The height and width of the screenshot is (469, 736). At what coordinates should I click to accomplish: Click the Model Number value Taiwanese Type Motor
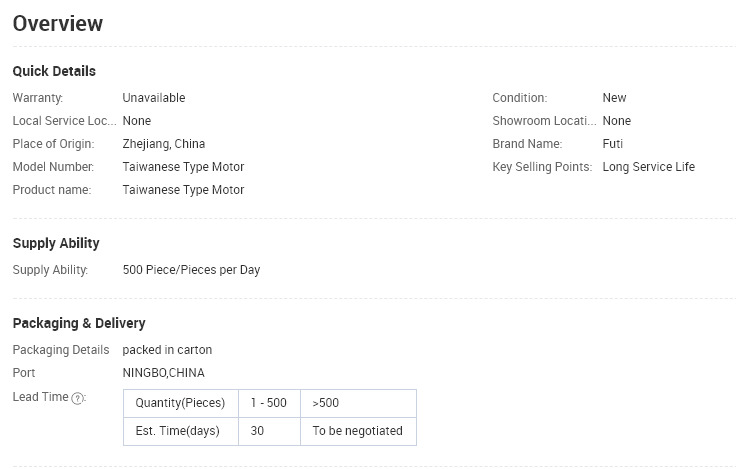click(x=184, y=167)
